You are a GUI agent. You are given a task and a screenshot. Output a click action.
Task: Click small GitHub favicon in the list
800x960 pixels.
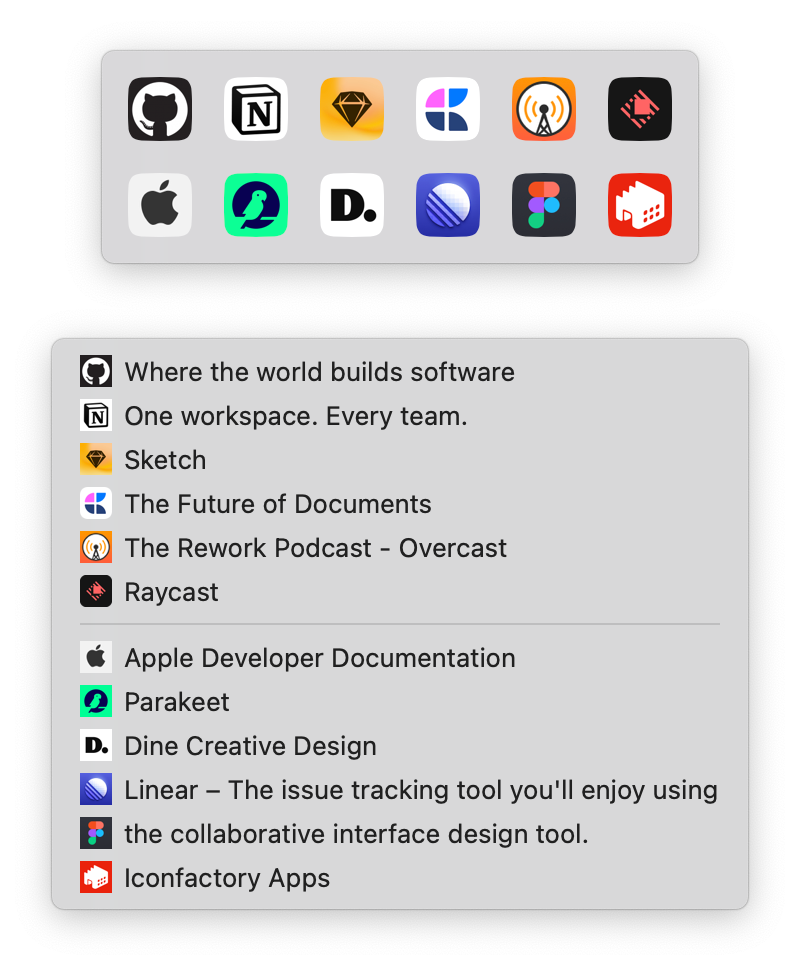pos(96,371)
